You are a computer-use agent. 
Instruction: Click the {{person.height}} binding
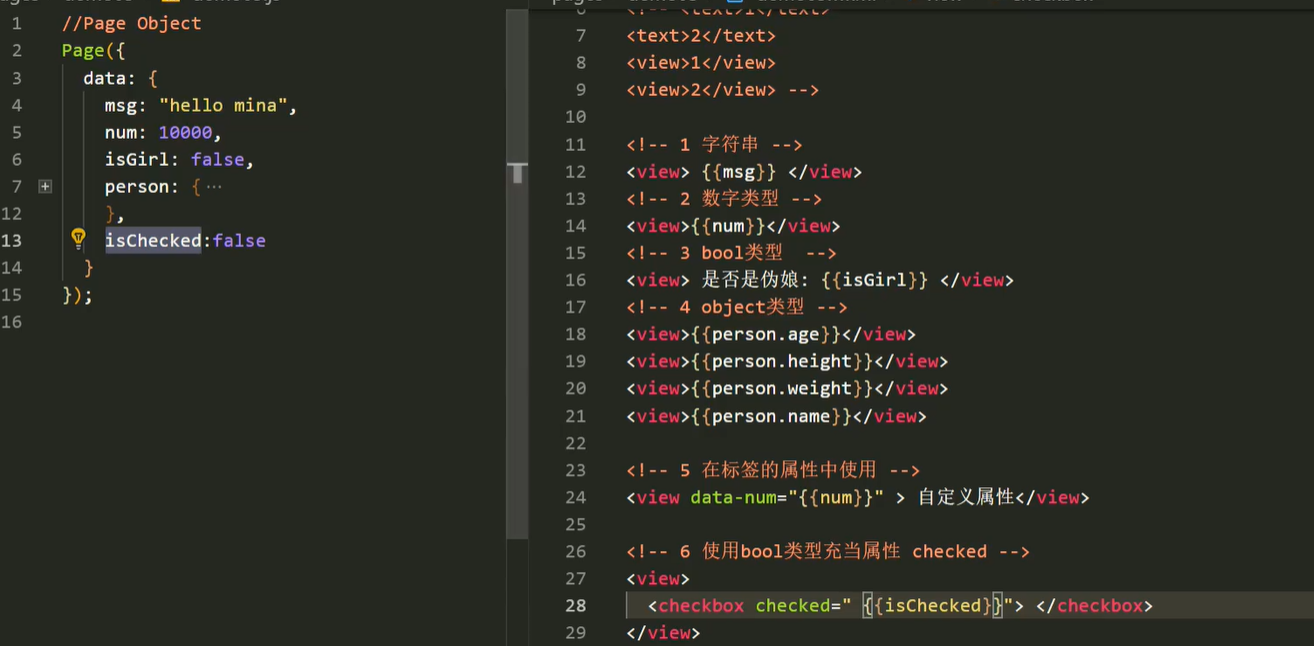(782, 361)
